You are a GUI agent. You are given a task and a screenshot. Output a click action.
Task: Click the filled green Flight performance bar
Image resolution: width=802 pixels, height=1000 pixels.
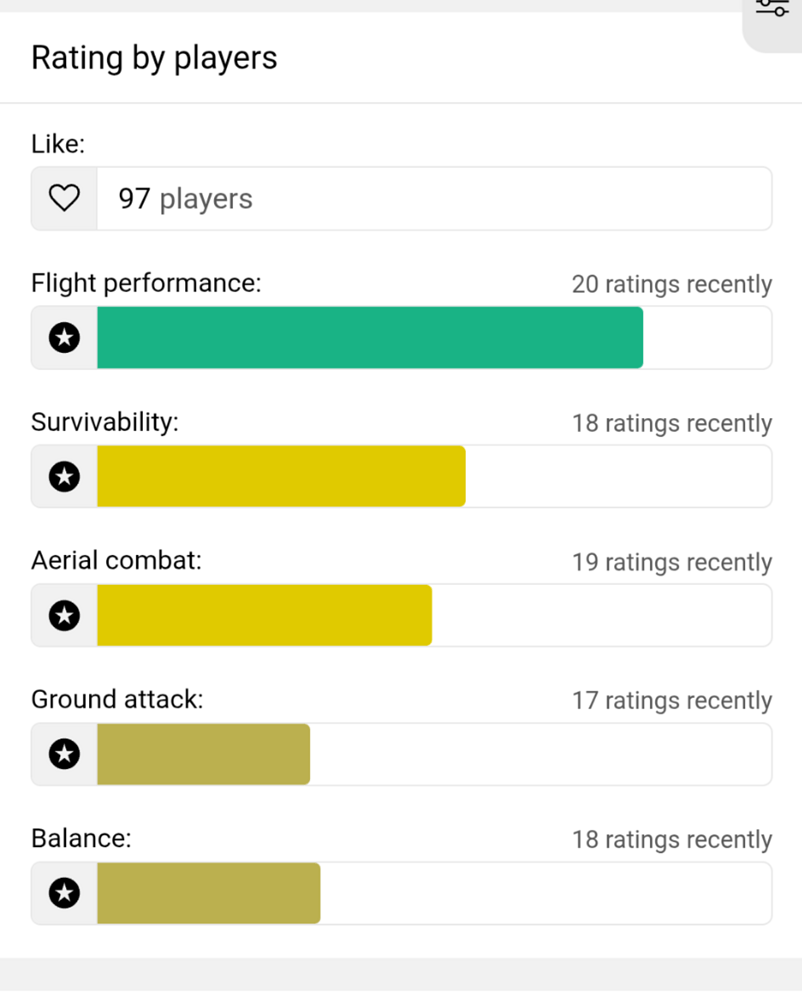click(370, 338)
